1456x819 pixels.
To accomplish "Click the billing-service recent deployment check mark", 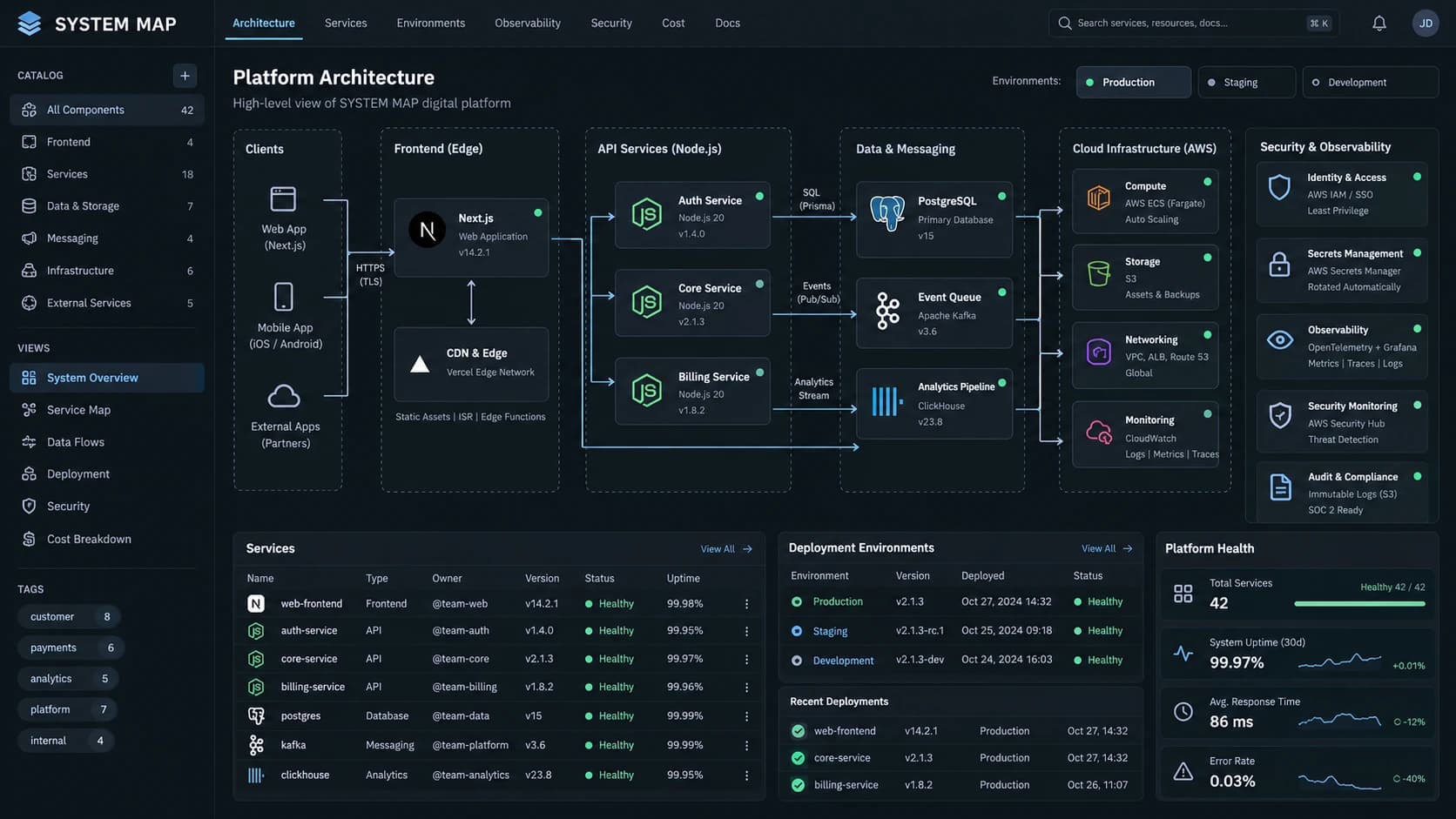I will 798,785.
